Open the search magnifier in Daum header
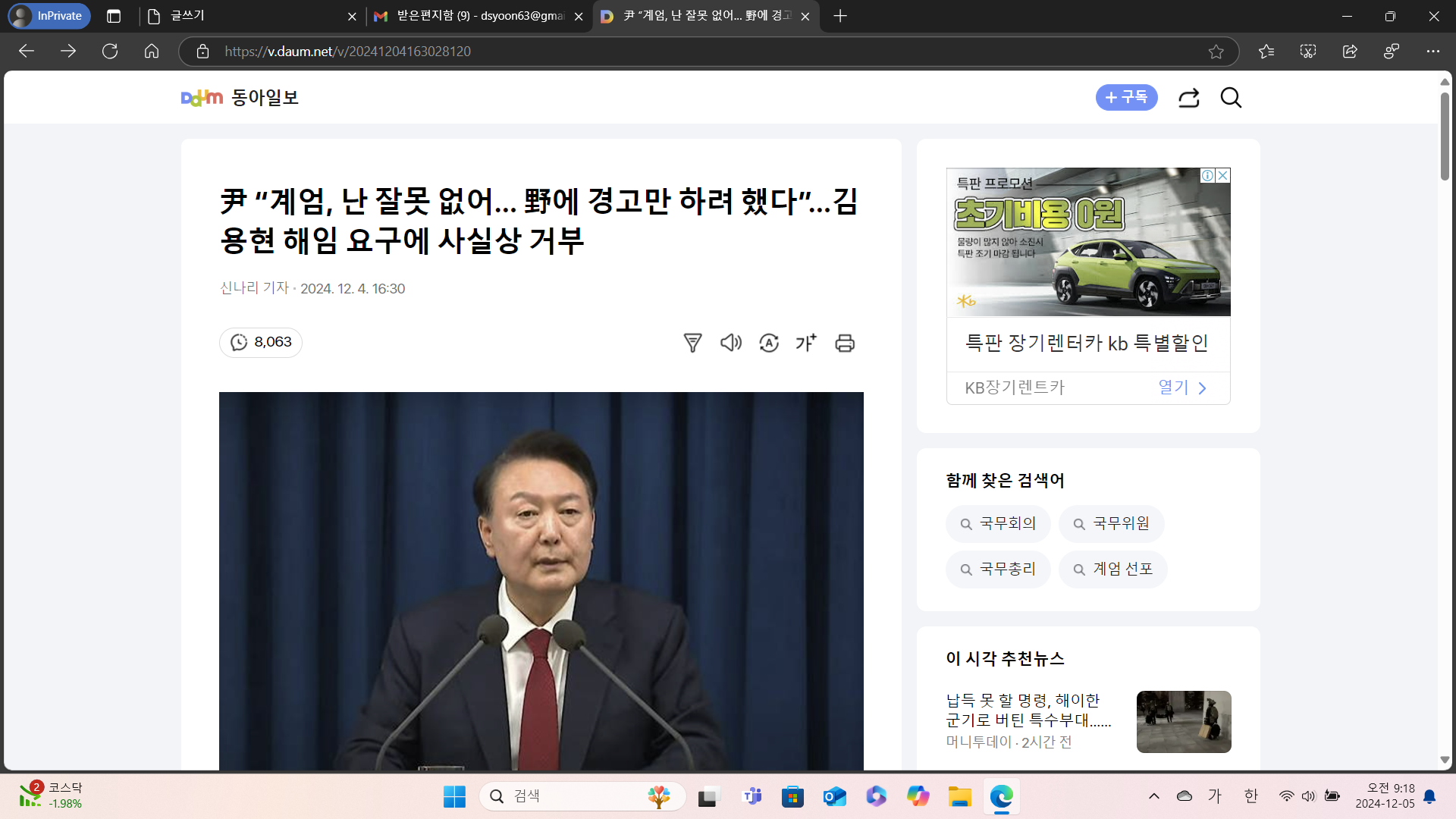The image size is (1456, 819). 1231,98
